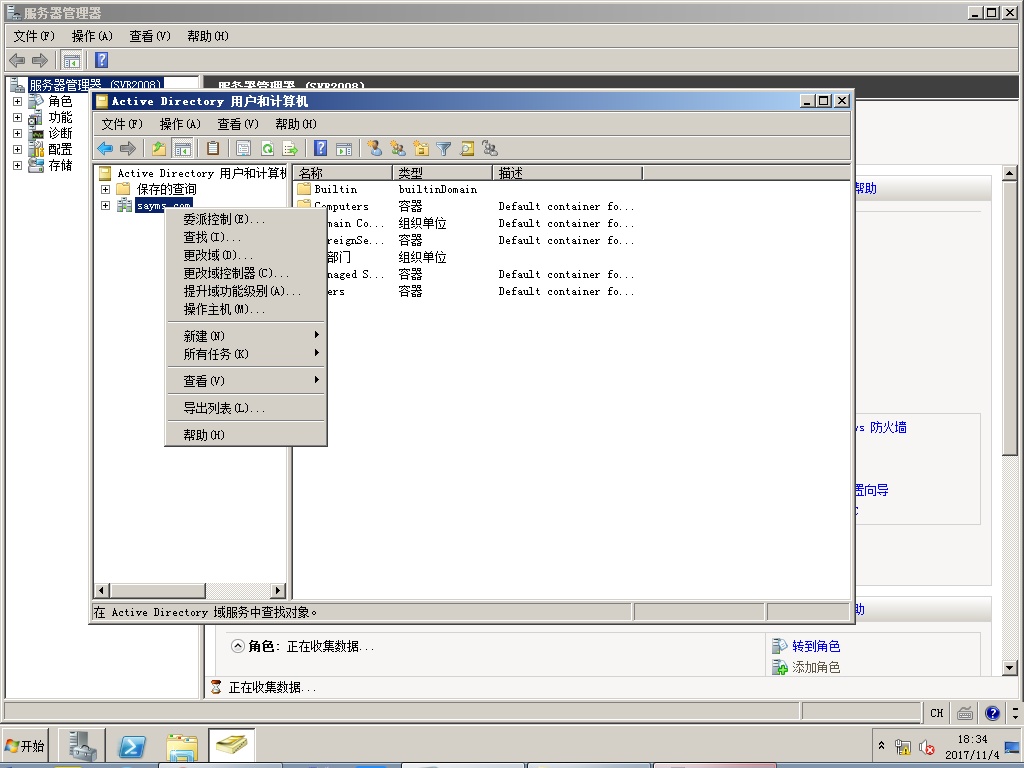1024x768 pixels.
Task: Expand the 功能 node in Server Manager tree
Action: tap(17, 117)
